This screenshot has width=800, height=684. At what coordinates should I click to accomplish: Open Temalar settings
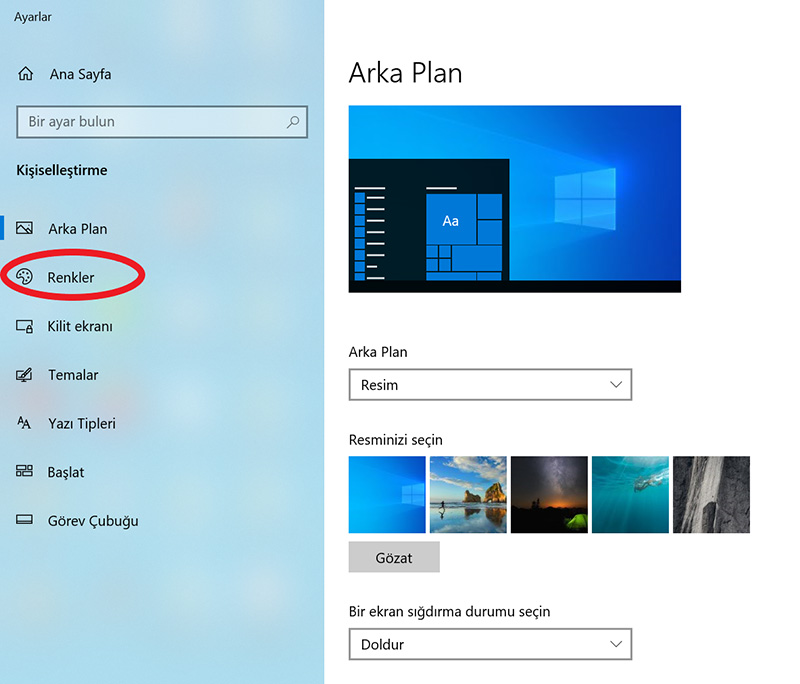(x=73, y=375)
